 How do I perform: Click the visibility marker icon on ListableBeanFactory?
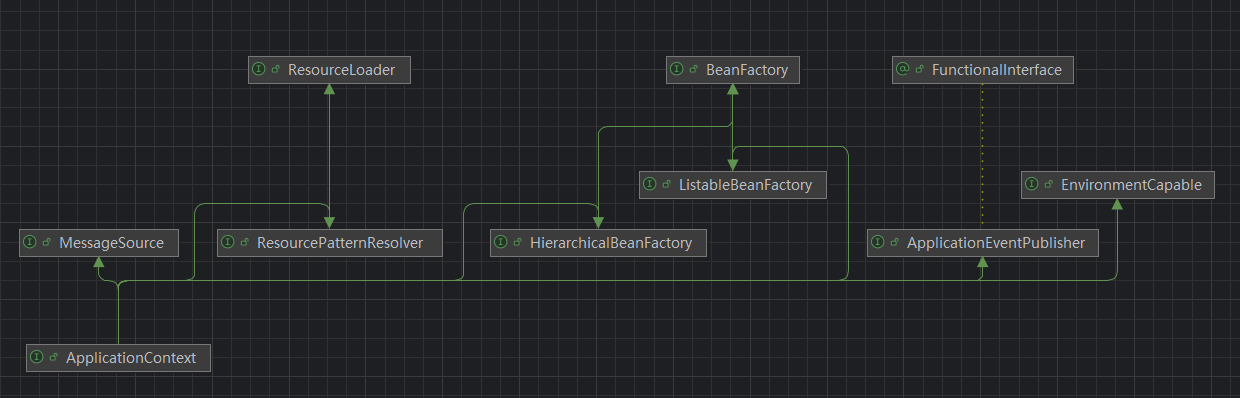point(666,185)
